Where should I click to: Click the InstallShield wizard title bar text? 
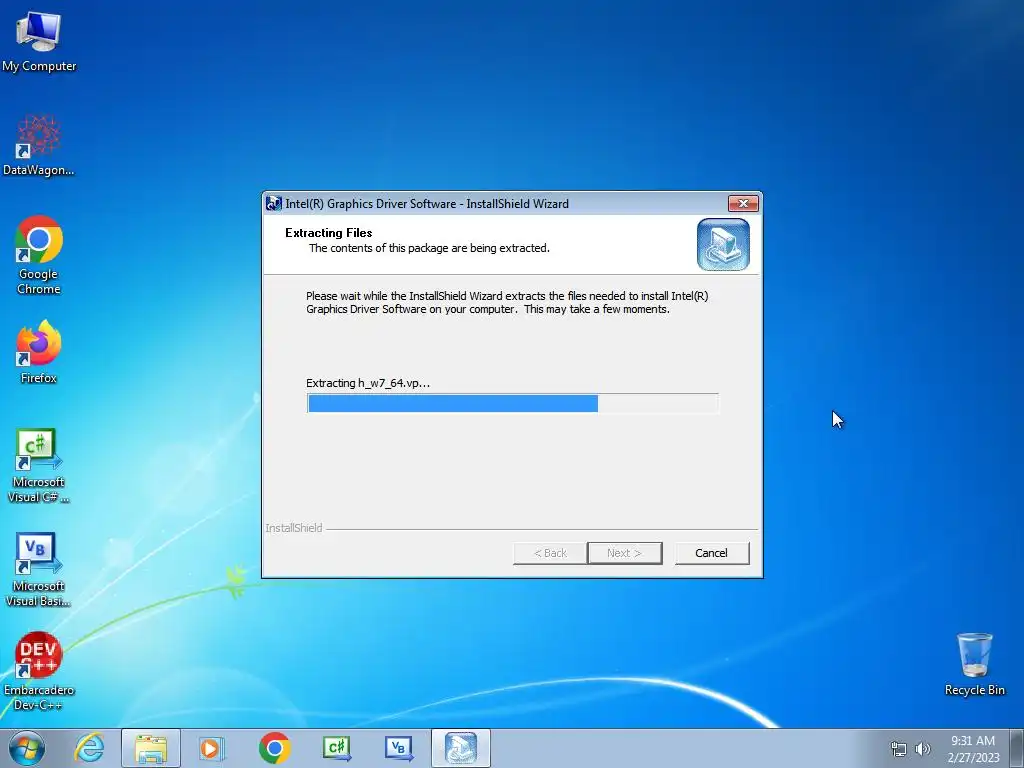(x=427, y=204)
